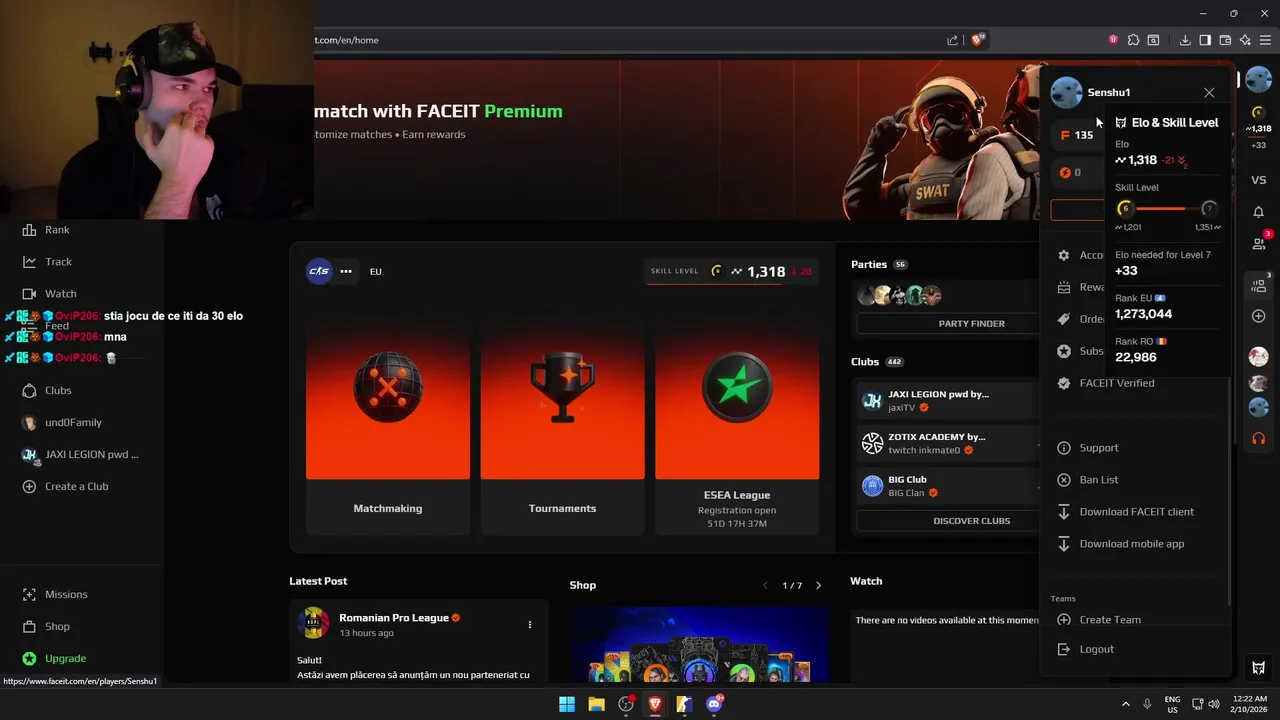Open JAXI LEGION club by jaxiTV
This screenshot has height=720, width=1280.
[x=948, y=400]
